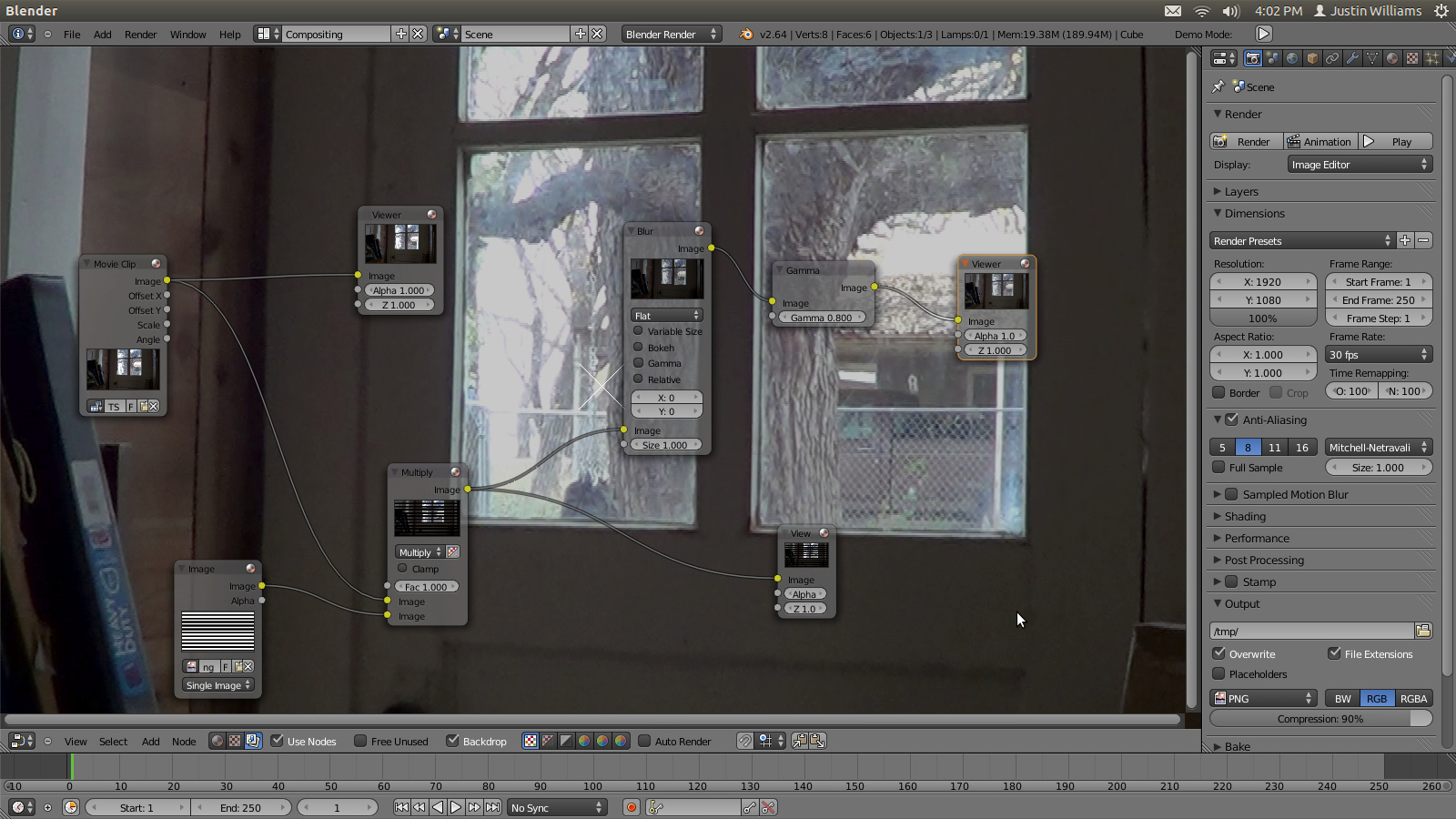Screen dimensions: 1456x819
Task: Click the paste nodes from clipboard icon
Action: coord(817,741)
